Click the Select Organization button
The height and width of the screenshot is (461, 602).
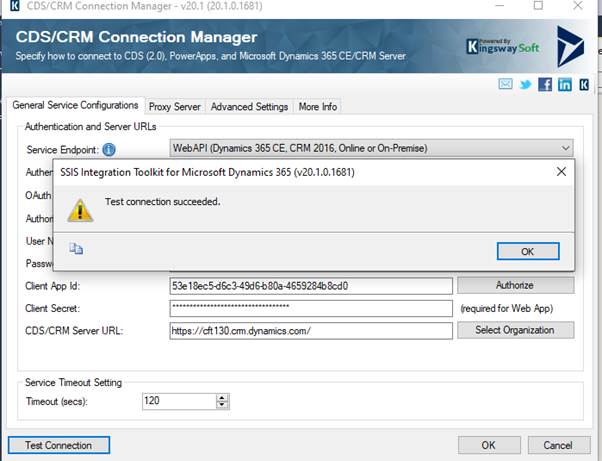[515, 330]
